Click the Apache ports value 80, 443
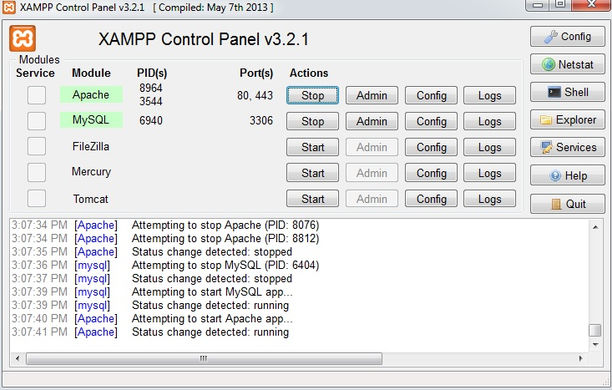 pyautogui.click(x=255, y=95)
